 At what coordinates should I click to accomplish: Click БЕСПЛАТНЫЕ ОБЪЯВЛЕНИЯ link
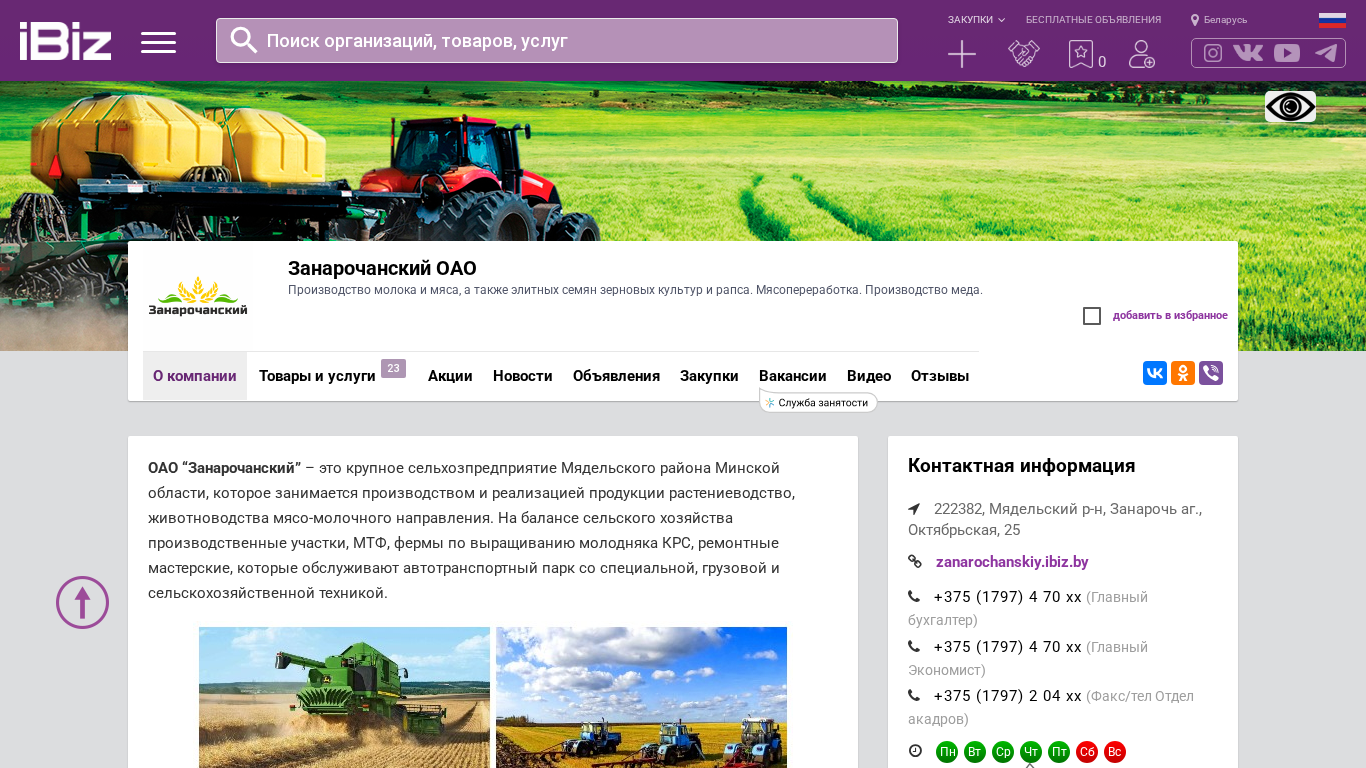pos(1093,20)
